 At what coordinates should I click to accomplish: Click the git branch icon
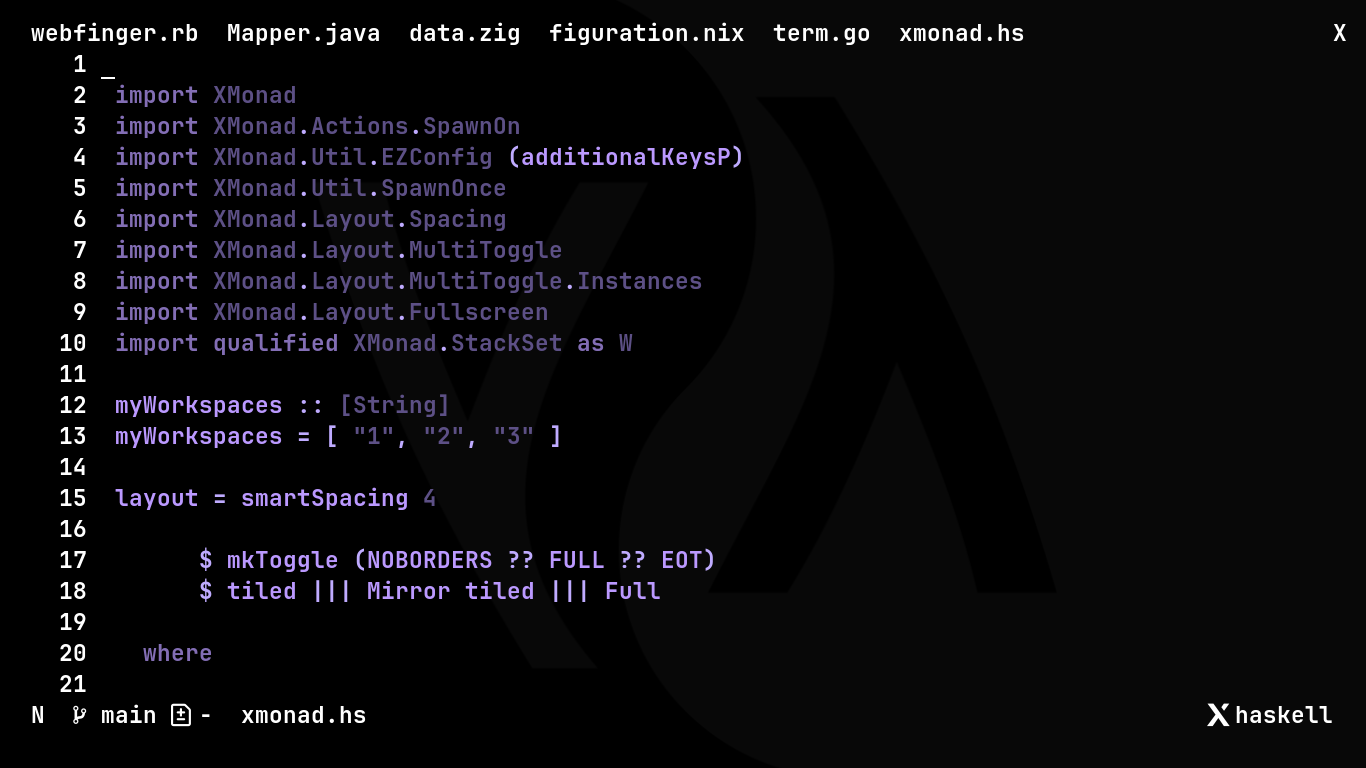pos(79,715)
